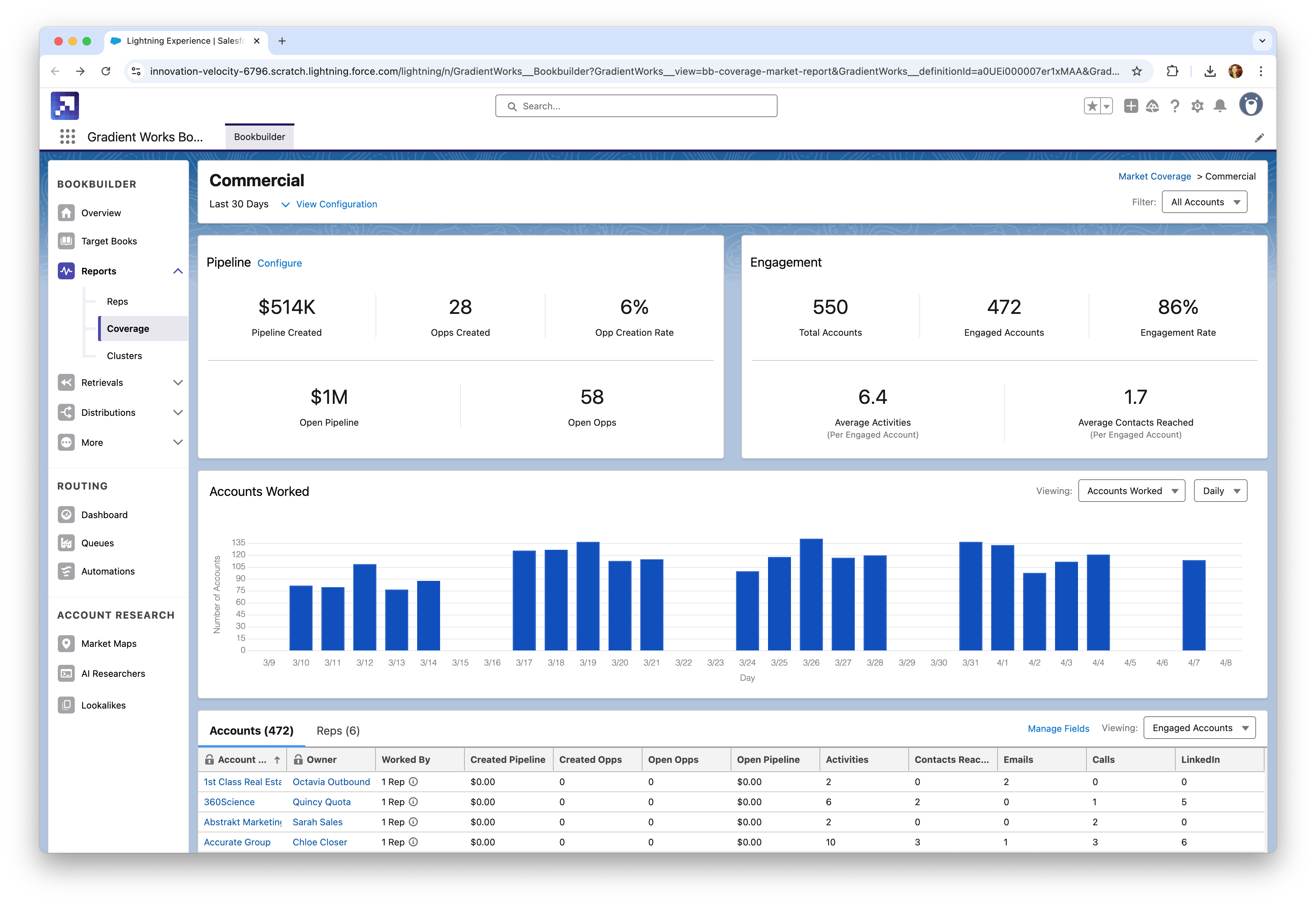This screenshot has height=905, width=1316.
Task: Click the notifications bell icon
Action: (1220, 106)
